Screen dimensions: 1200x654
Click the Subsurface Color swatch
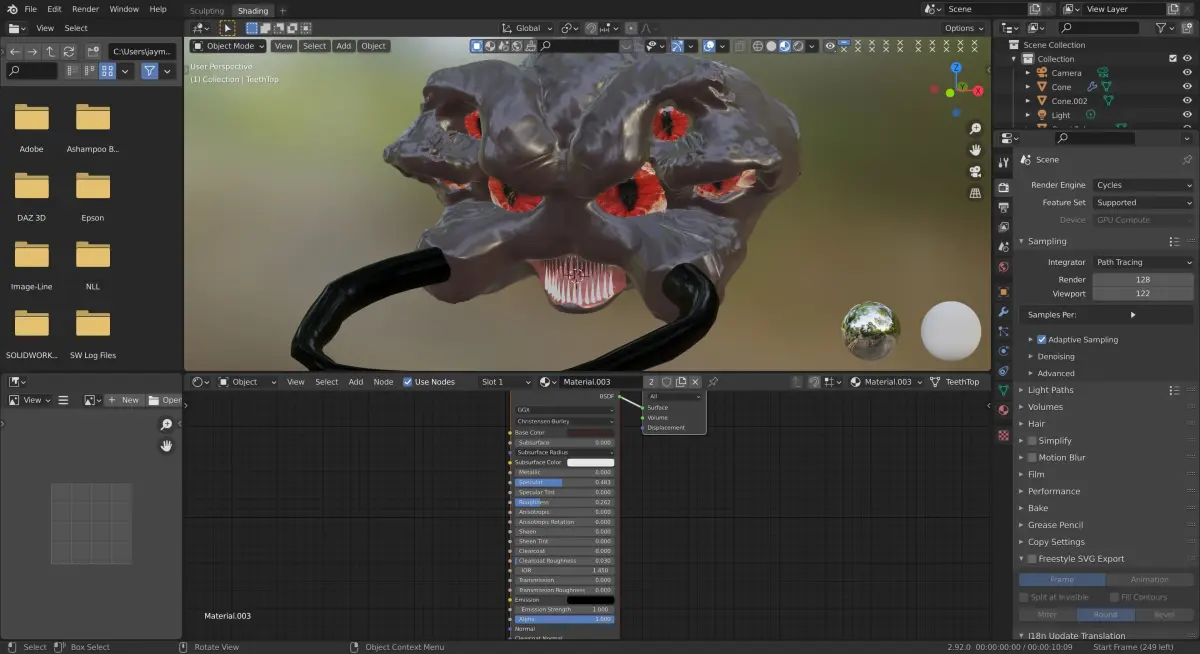(x=590, y=462)
